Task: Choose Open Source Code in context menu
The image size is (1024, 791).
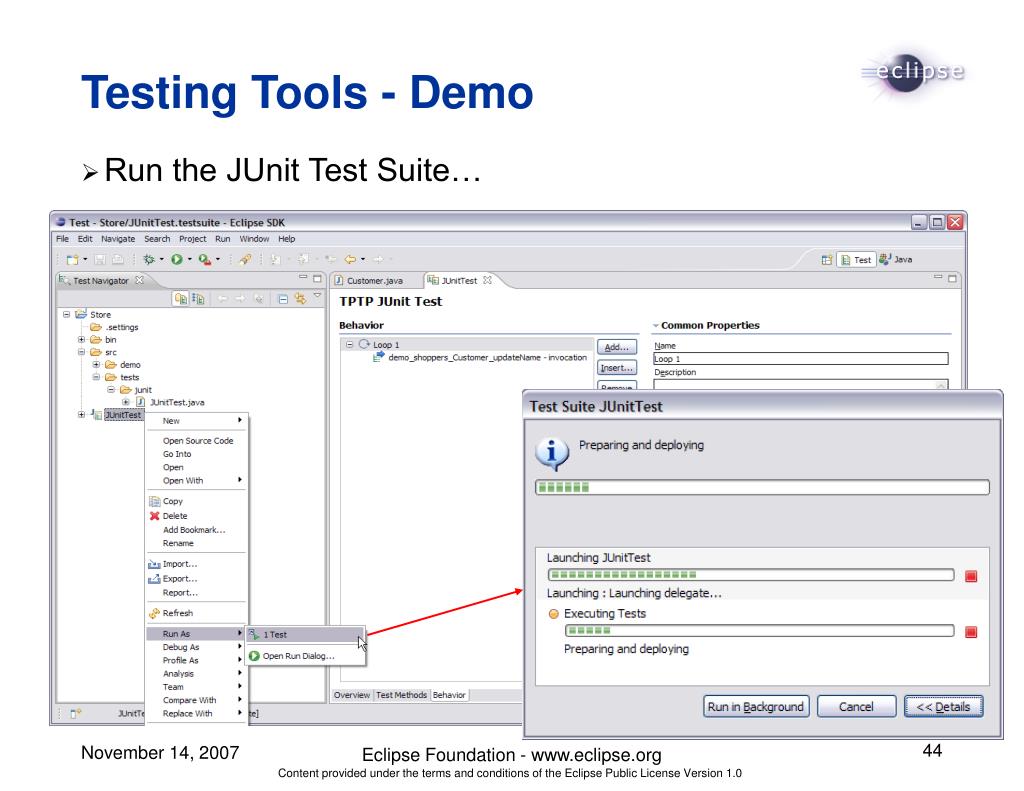Action: click(x=198, y=441)
